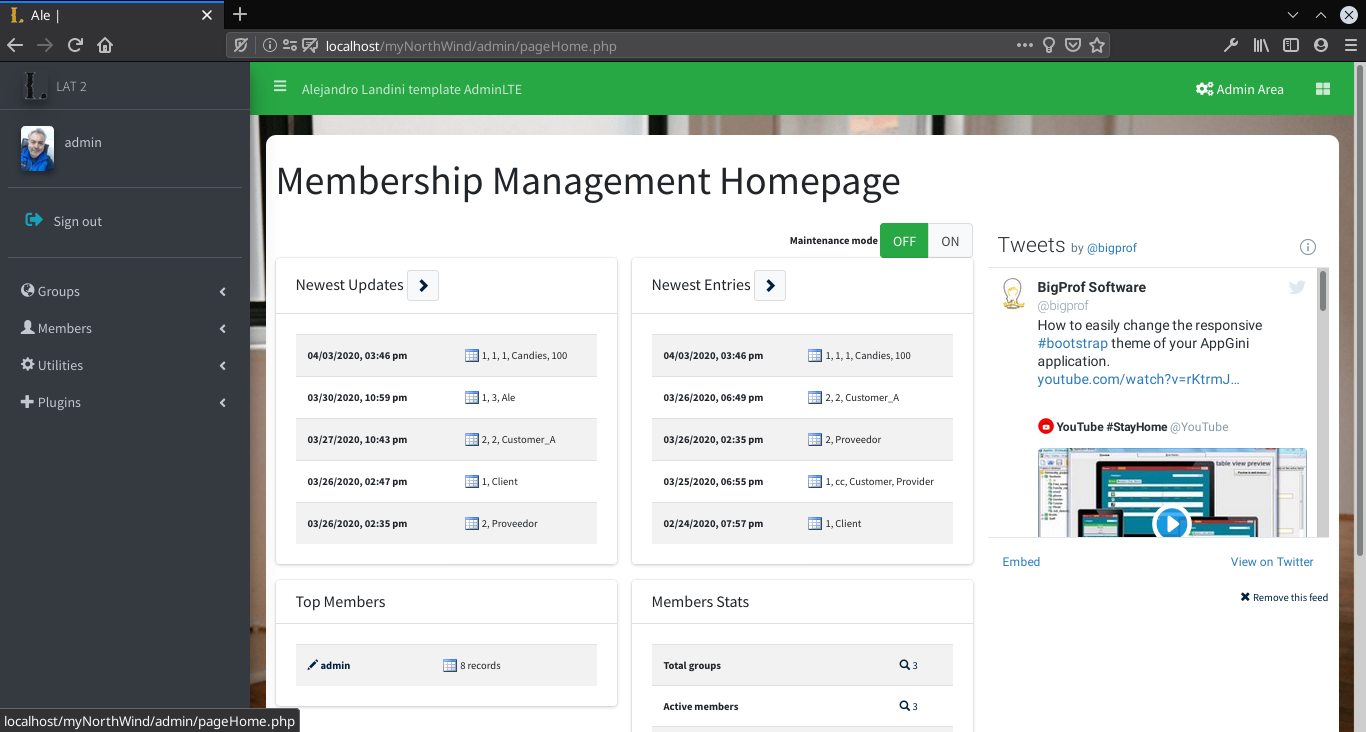Open table icon for '1, Client' update row
Viewport: 1366px width, 732px height.
(x=472, y=482)
